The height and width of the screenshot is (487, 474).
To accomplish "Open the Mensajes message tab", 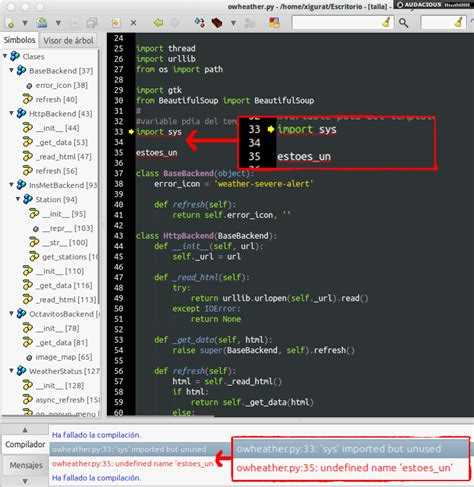I will [x=26, y=465].
